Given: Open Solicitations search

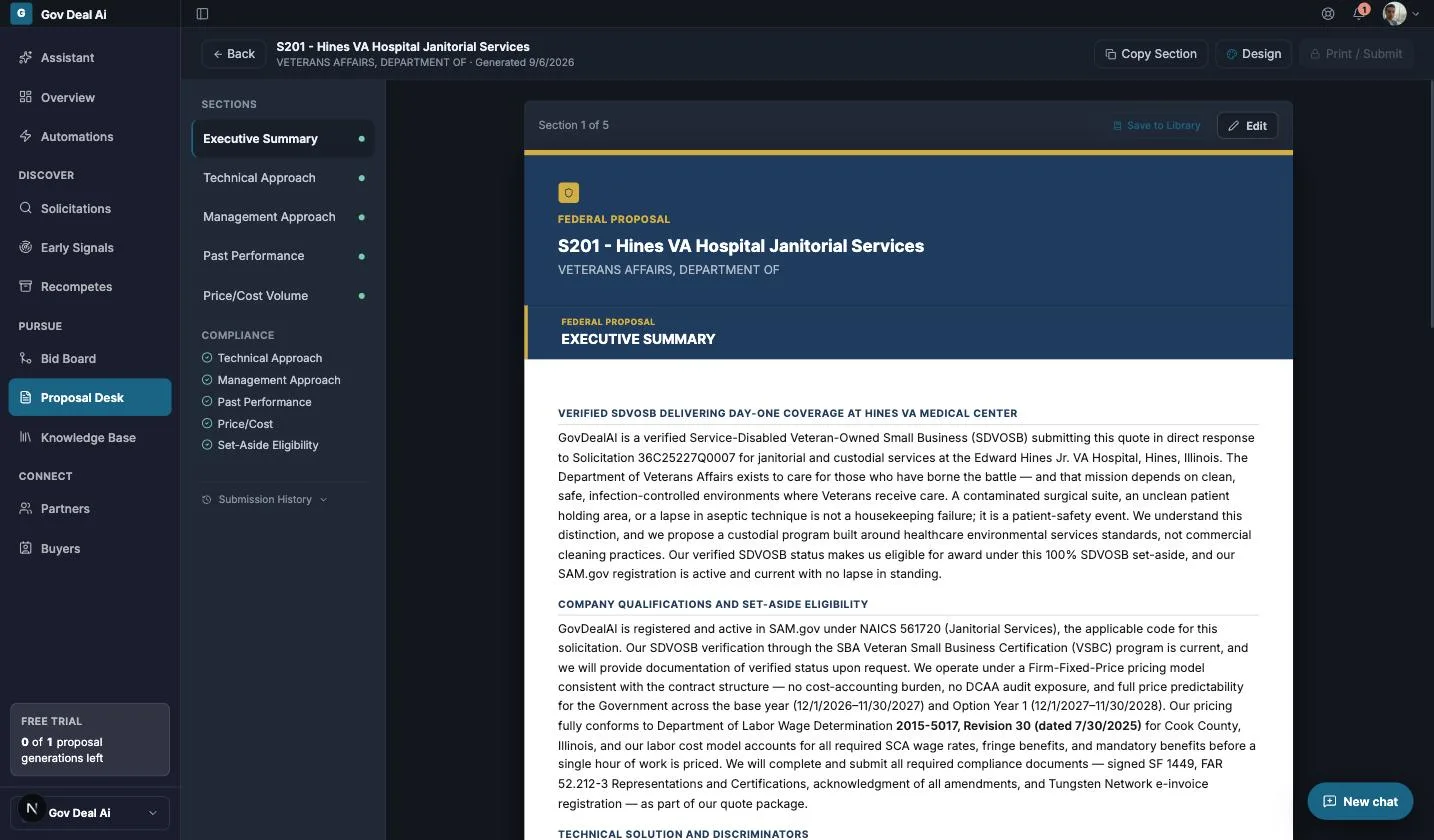Looking at the screenshot, I should coord(90,209).
